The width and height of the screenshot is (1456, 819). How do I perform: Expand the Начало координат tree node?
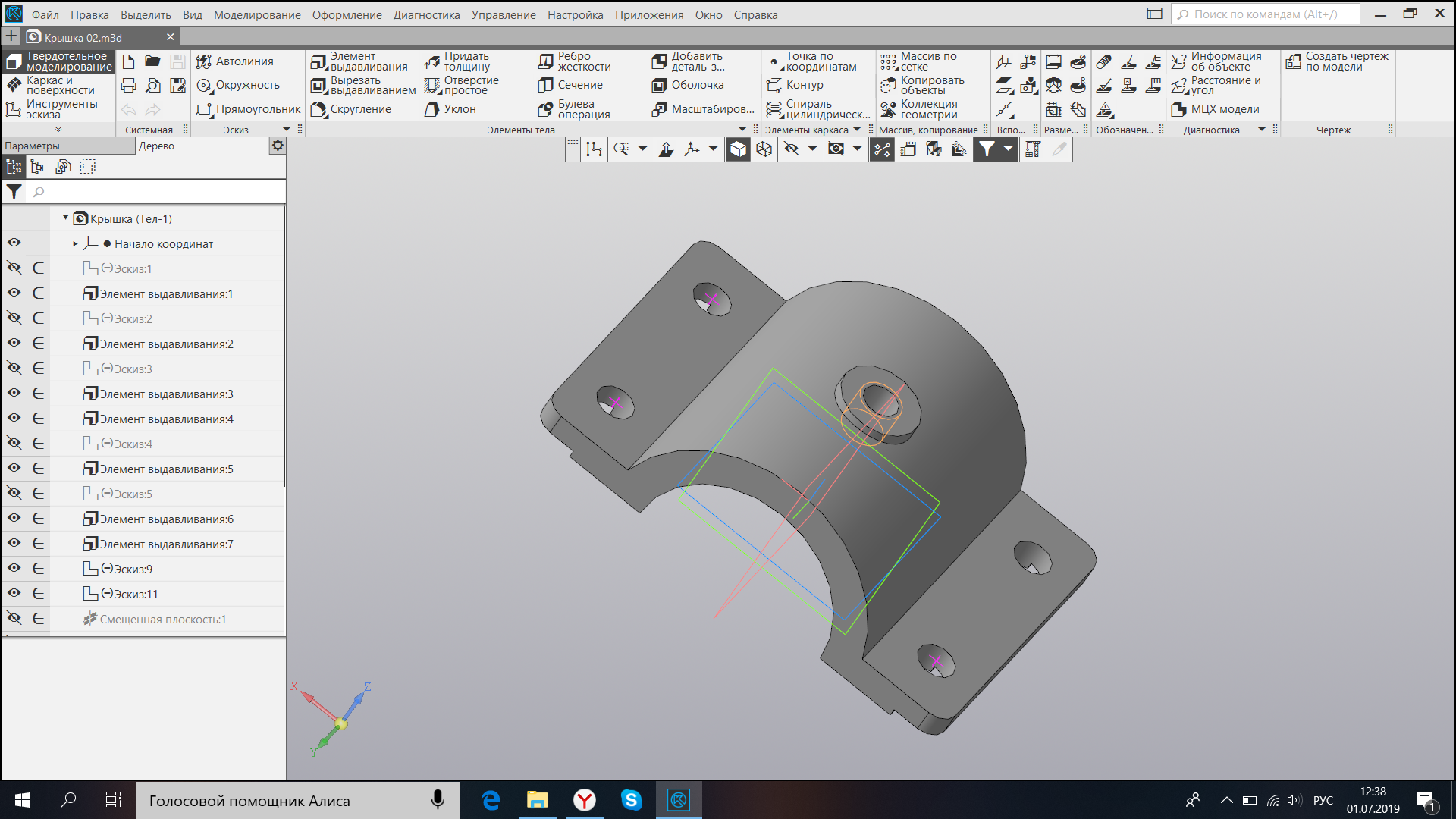pos(75,243)
